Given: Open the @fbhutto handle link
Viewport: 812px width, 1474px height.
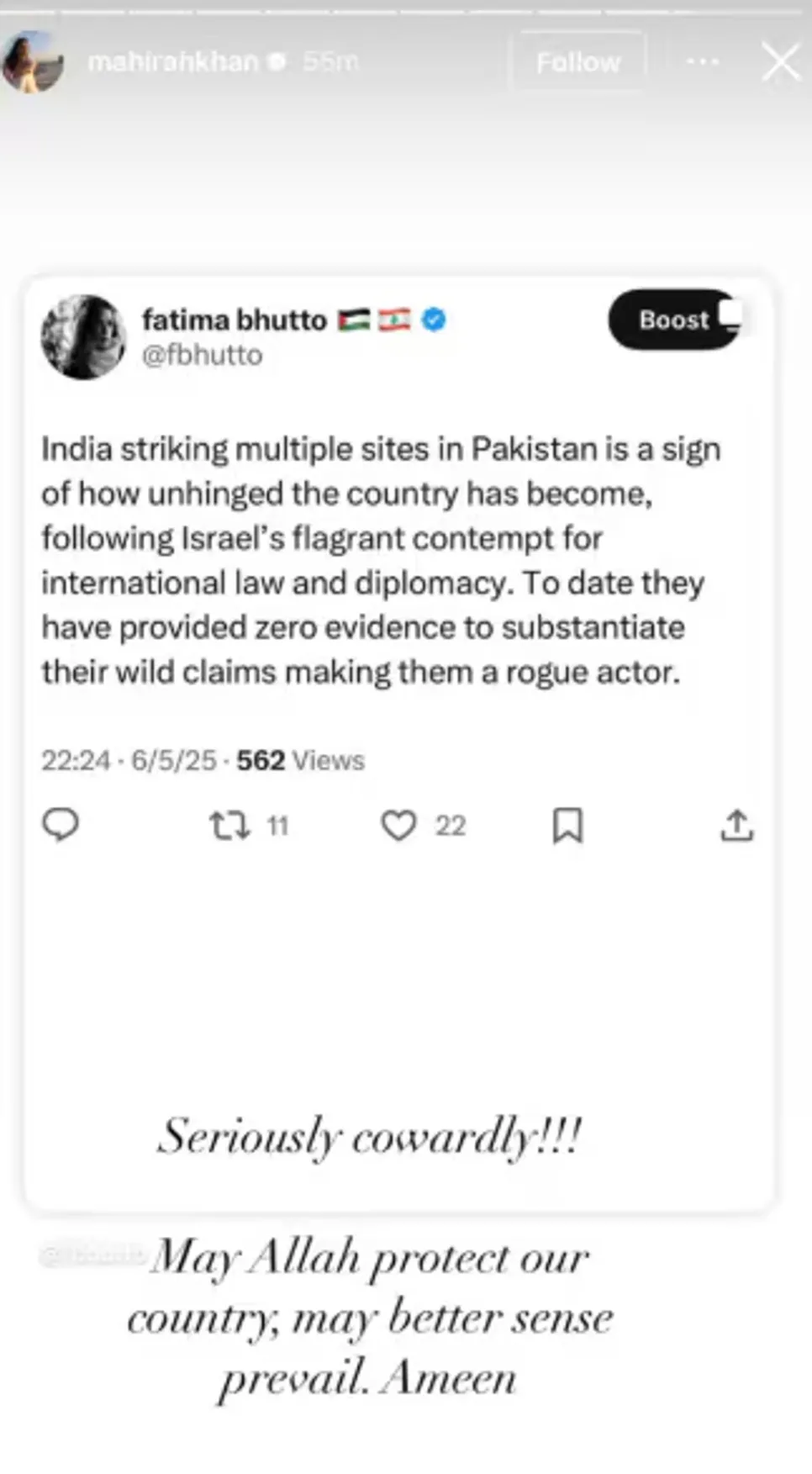Looking at the screenshot, I should click(204, 355).
